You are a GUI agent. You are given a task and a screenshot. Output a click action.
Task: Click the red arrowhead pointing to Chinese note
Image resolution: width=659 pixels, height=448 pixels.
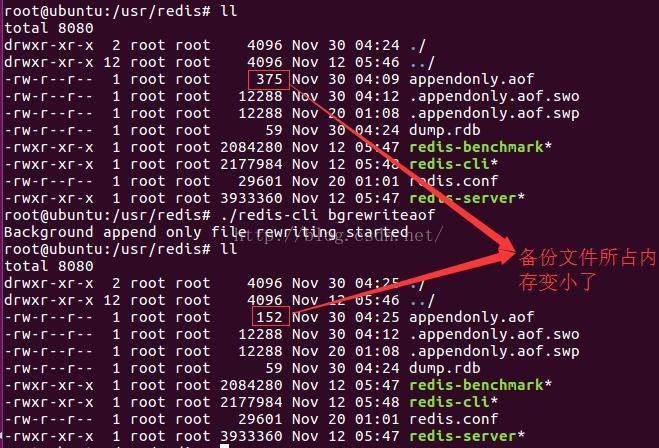point(502,251)
